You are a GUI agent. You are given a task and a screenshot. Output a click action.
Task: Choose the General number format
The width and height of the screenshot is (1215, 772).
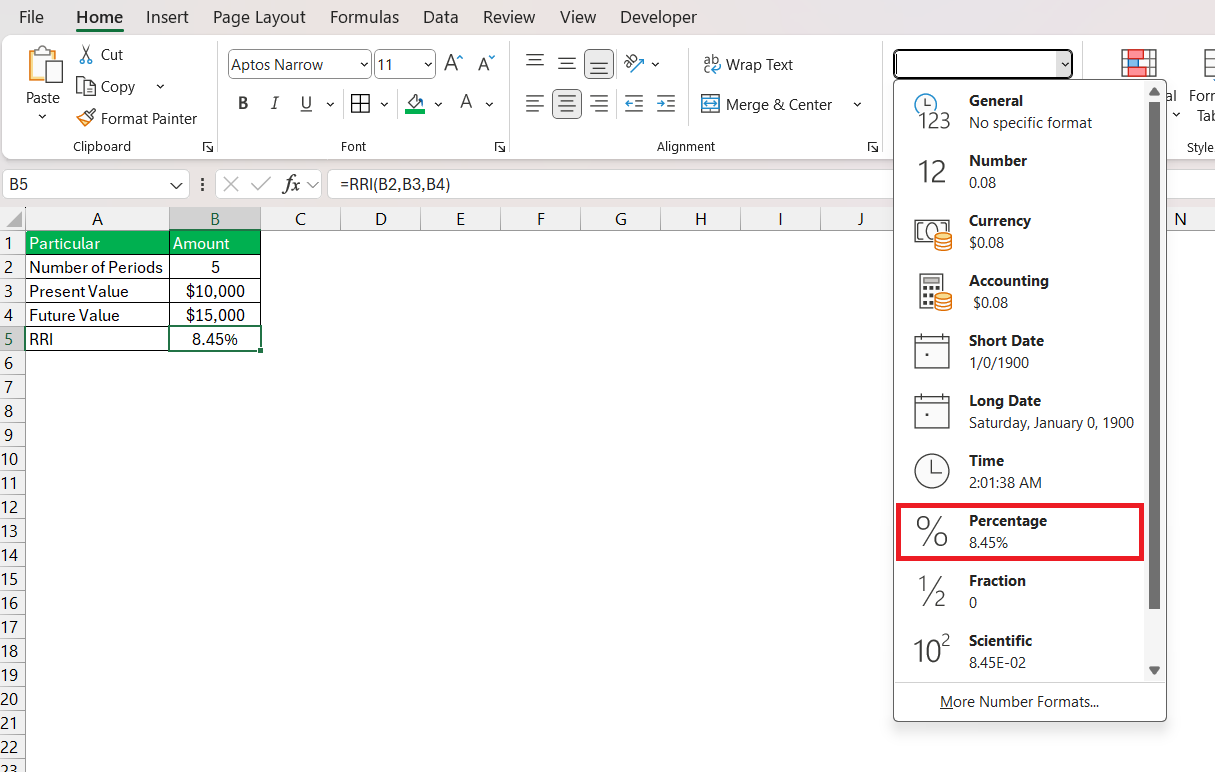click(x=1020, y=112)
